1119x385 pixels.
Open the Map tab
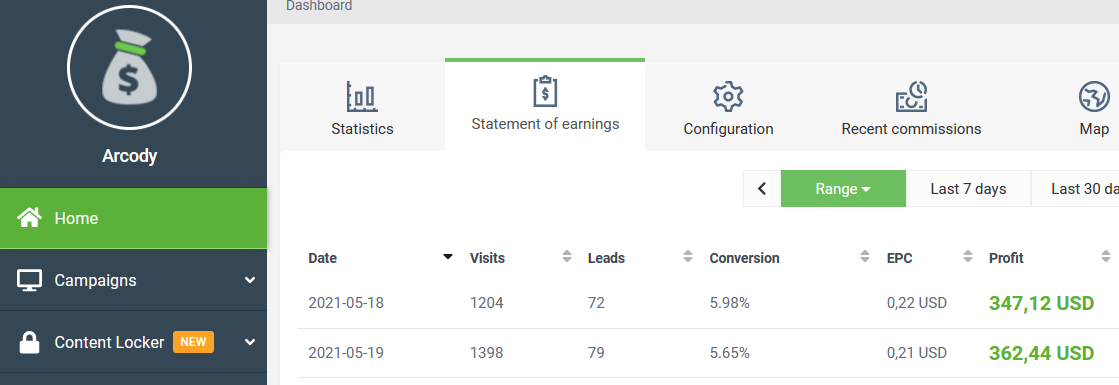(x=1094, y=106)
